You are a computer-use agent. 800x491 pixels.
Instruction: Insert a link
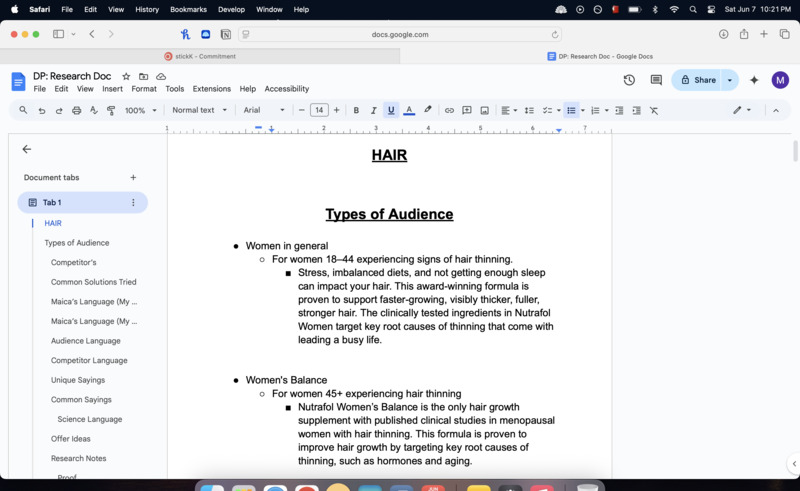tap(449, 110)
